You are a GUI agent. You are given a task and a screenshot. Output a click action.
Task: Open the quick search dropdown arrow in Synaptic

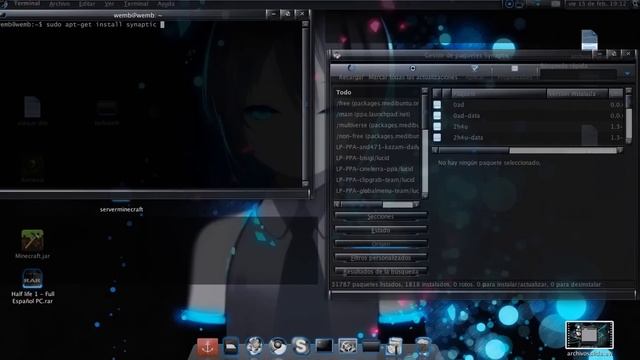[x=627, y=74]
